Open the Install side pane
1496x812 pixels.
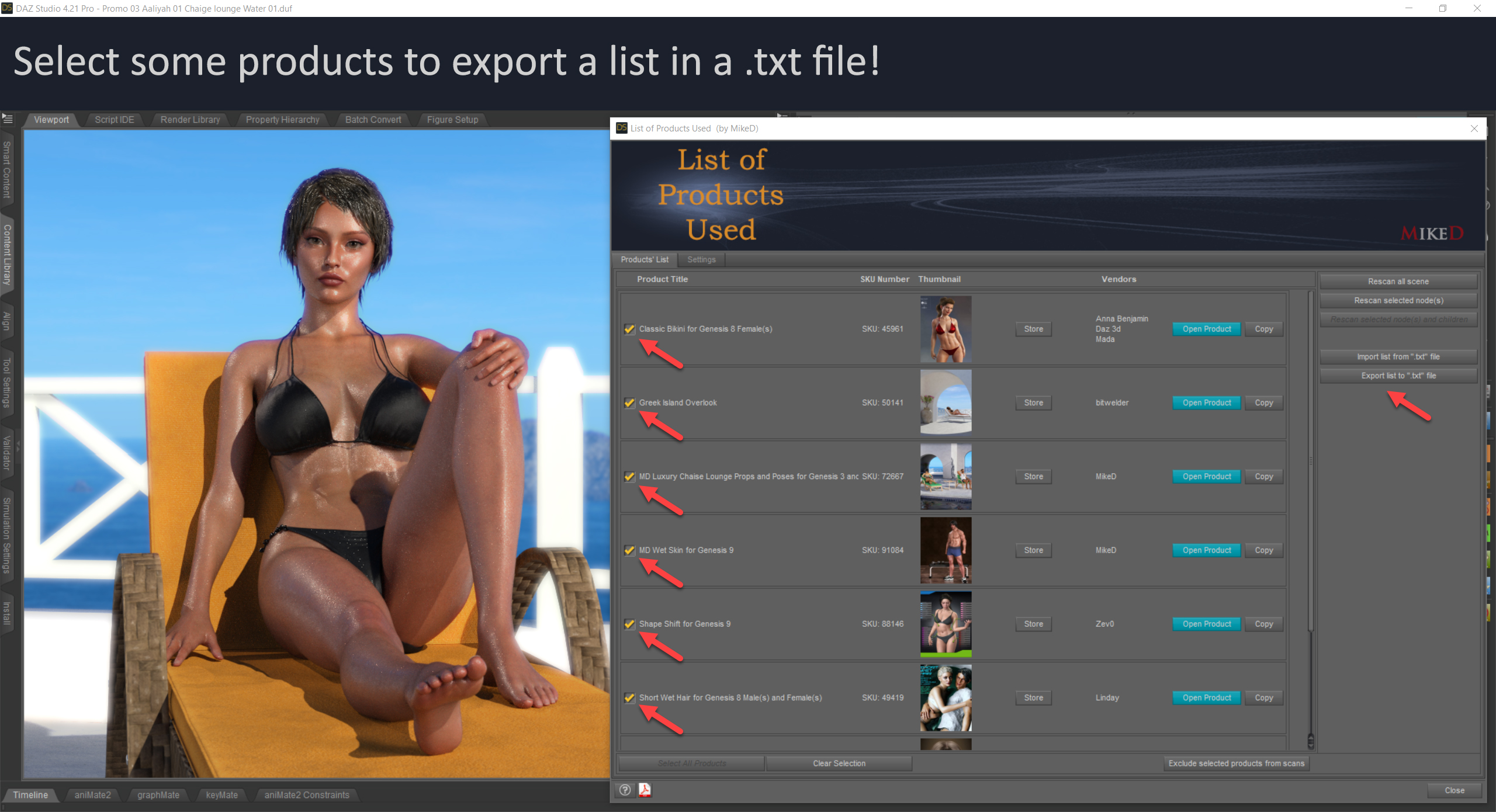coord(7,613)
